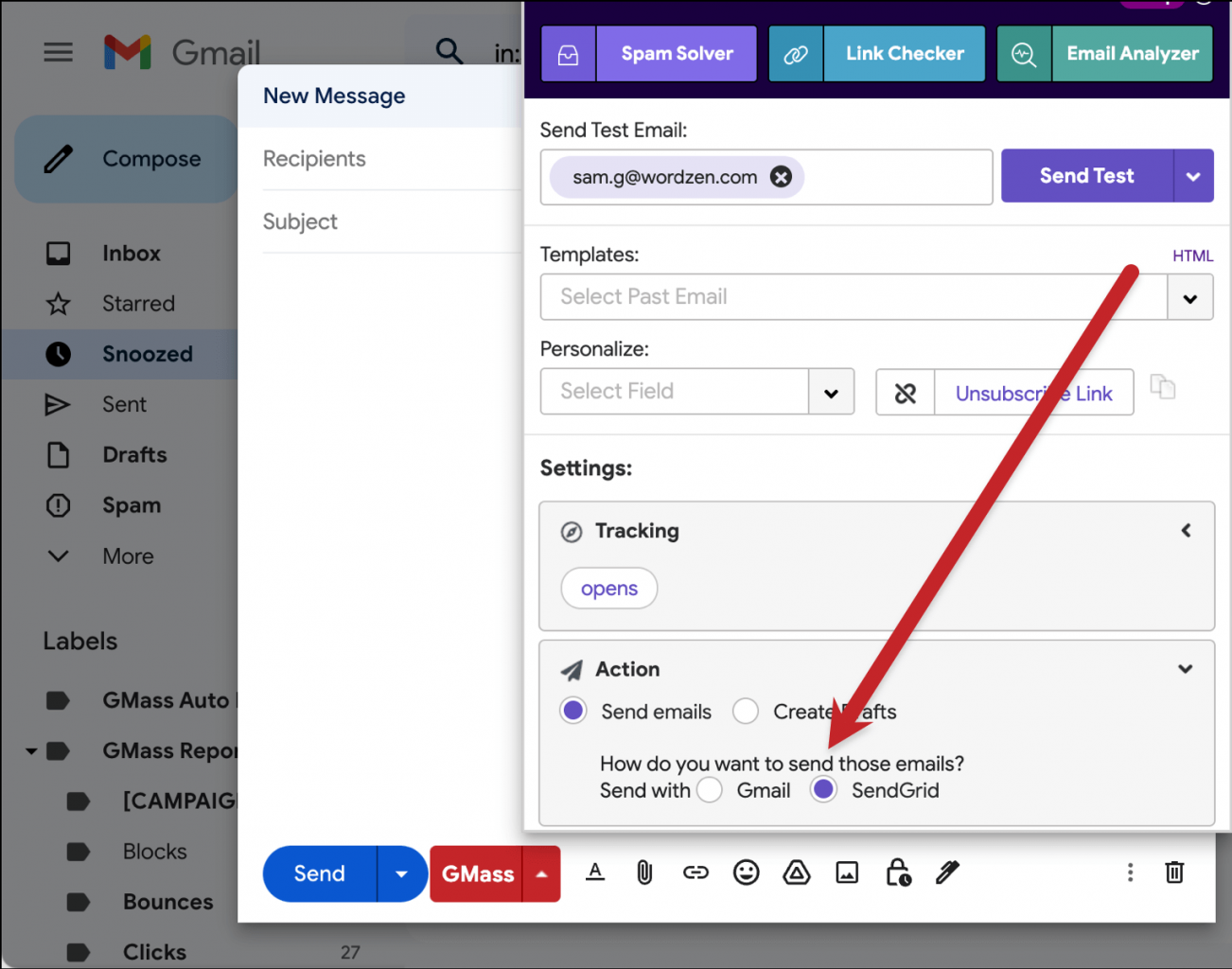Open the Bounces label
The height and width of the screenshot is (969, 1232).
tap(167, 902)
